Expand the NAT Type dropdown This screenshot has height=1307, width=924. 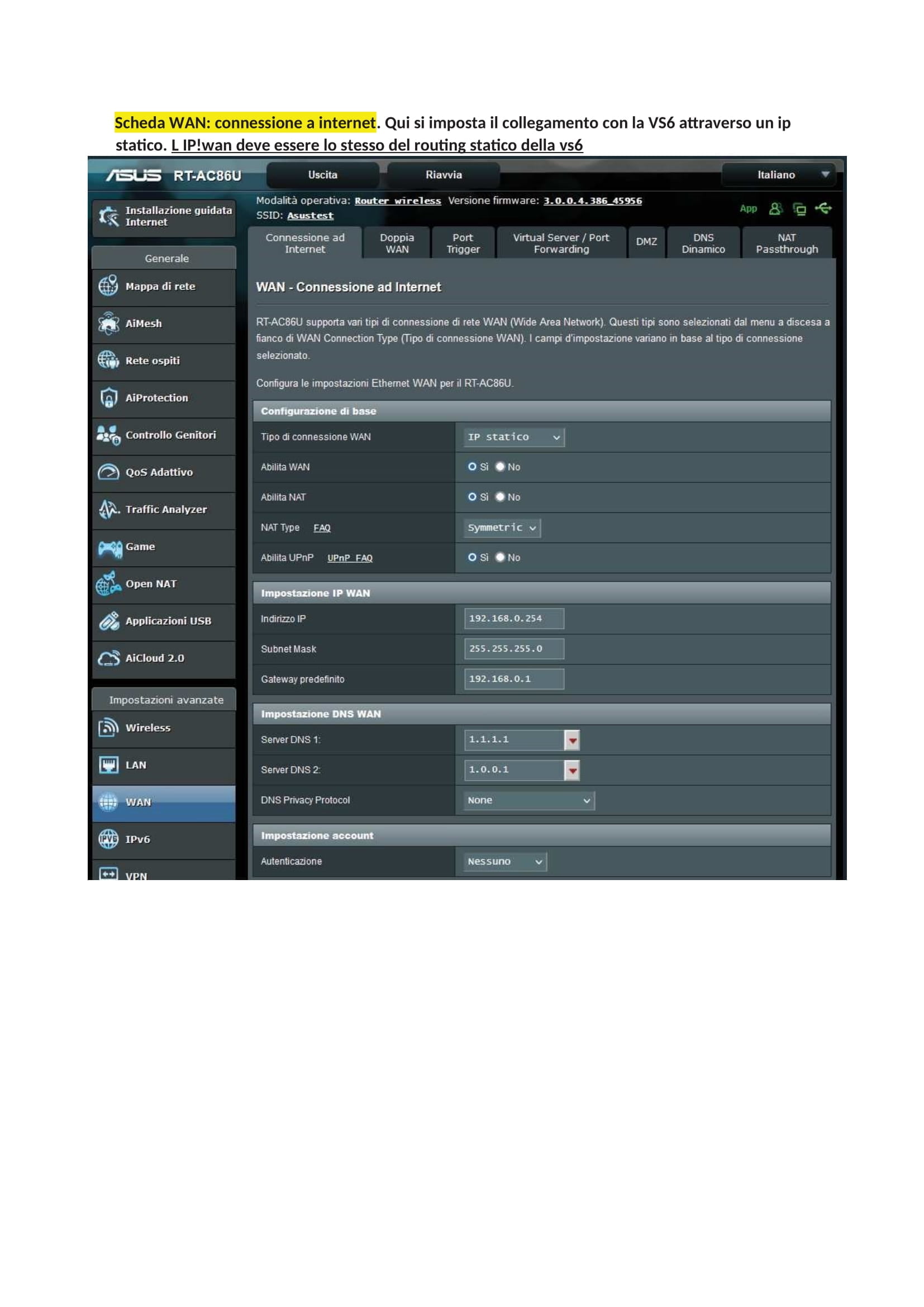click(x=502, y=527)
